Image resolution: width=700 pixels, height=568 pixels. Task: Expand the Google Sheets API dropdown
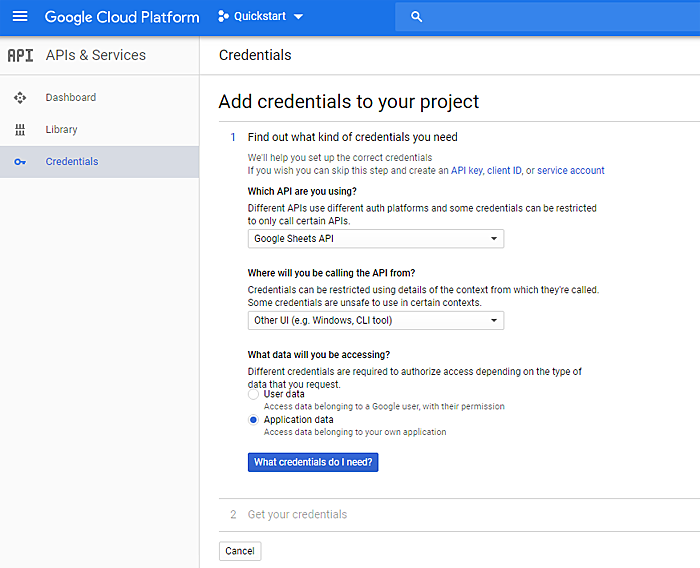click(375, 239)
